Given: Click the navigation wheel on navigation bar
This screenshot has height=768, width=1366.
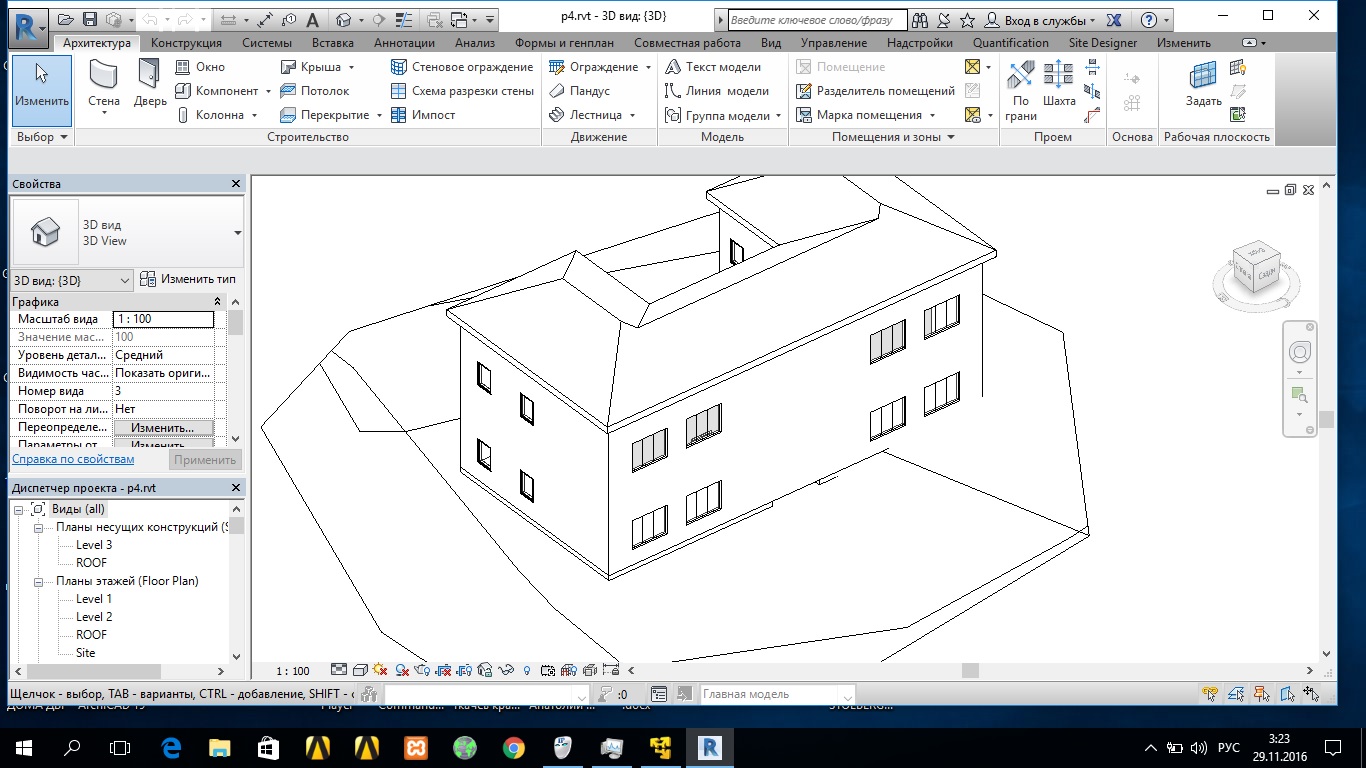Looking at the screenshot, I should click(1299, 352).
